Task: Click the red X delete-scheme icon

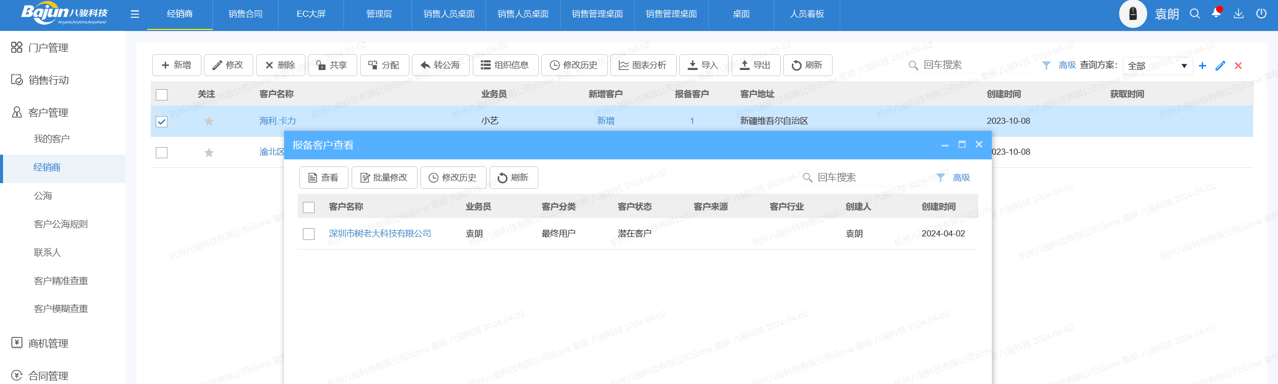Action: click(1238, 66)
